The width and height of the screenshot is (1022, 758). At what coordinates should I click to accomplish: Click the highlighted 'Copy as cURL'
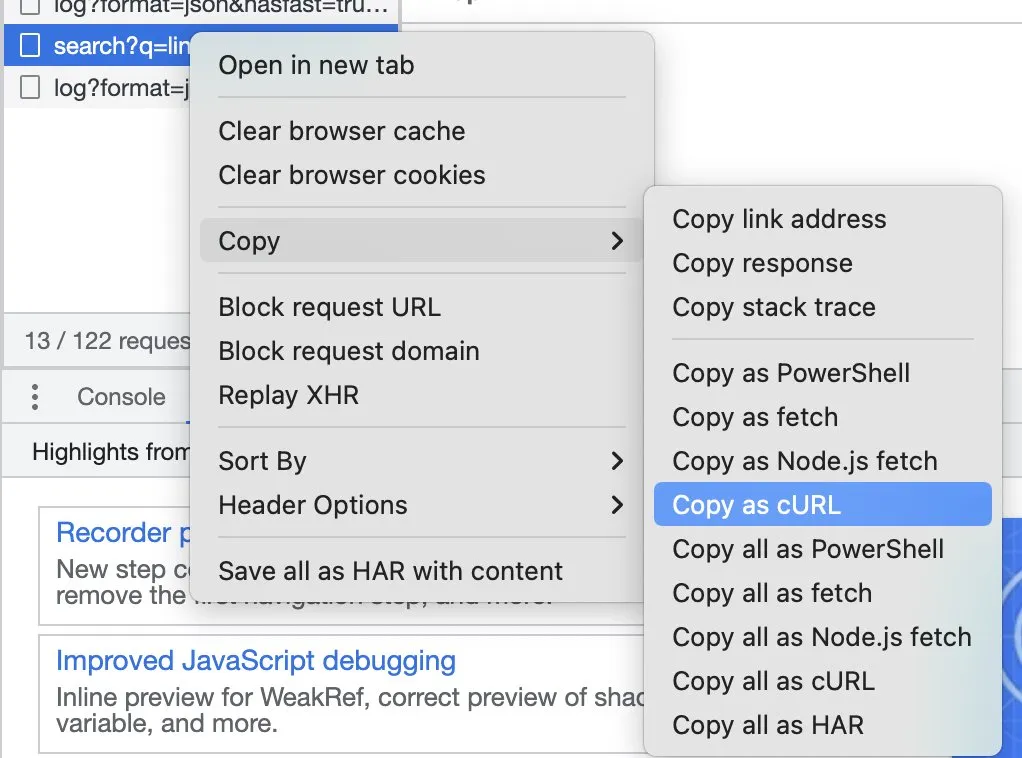pos(823,504)
